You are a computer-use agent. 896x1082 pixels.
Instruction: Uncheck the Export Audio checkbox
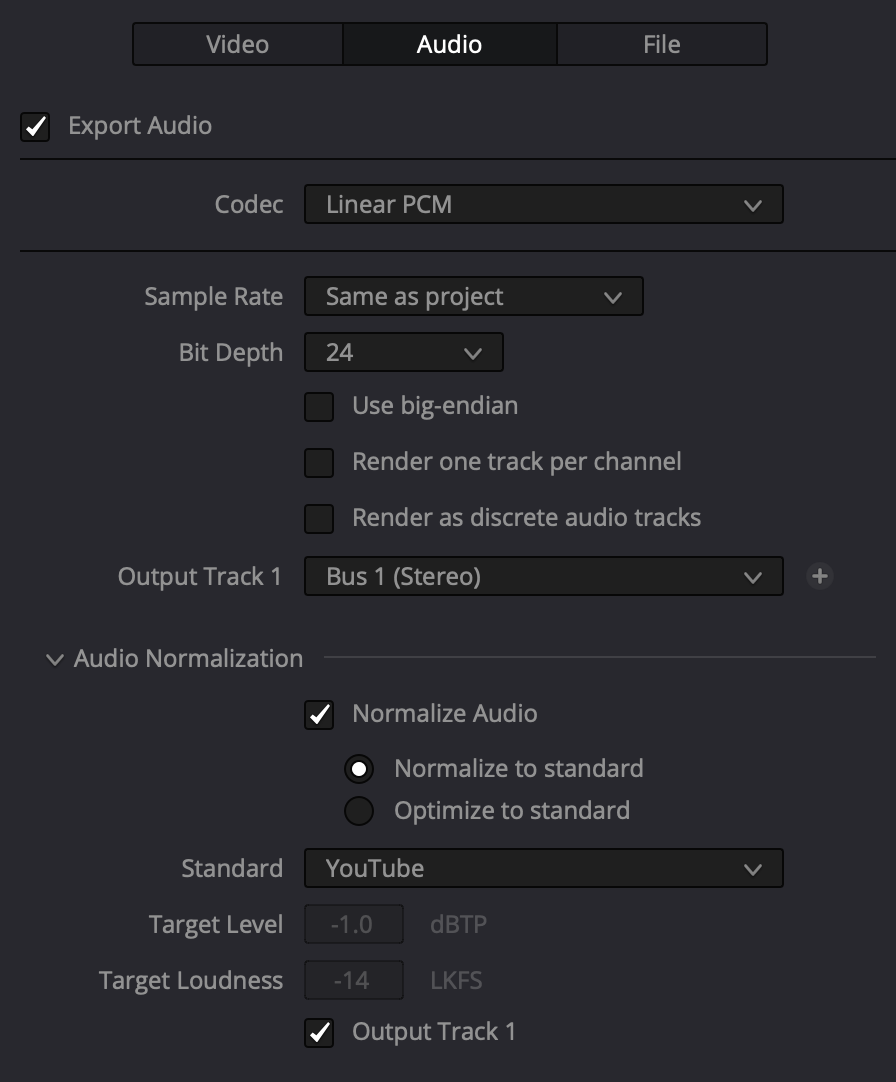point(36,127)
